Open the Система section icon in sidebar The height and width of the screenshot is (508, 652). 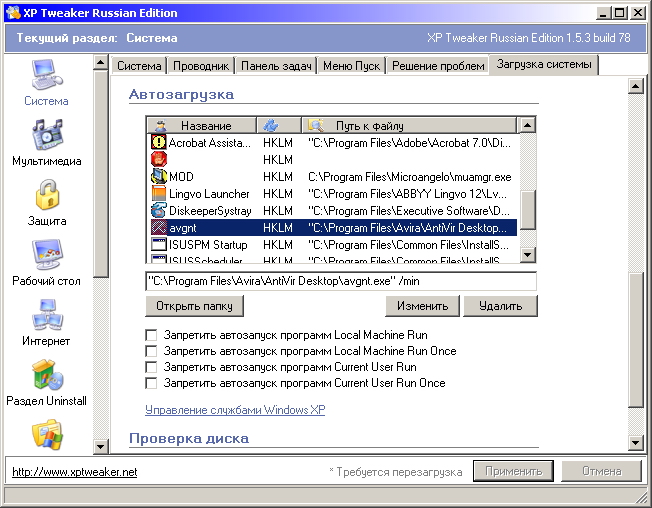tap(46, 75)
